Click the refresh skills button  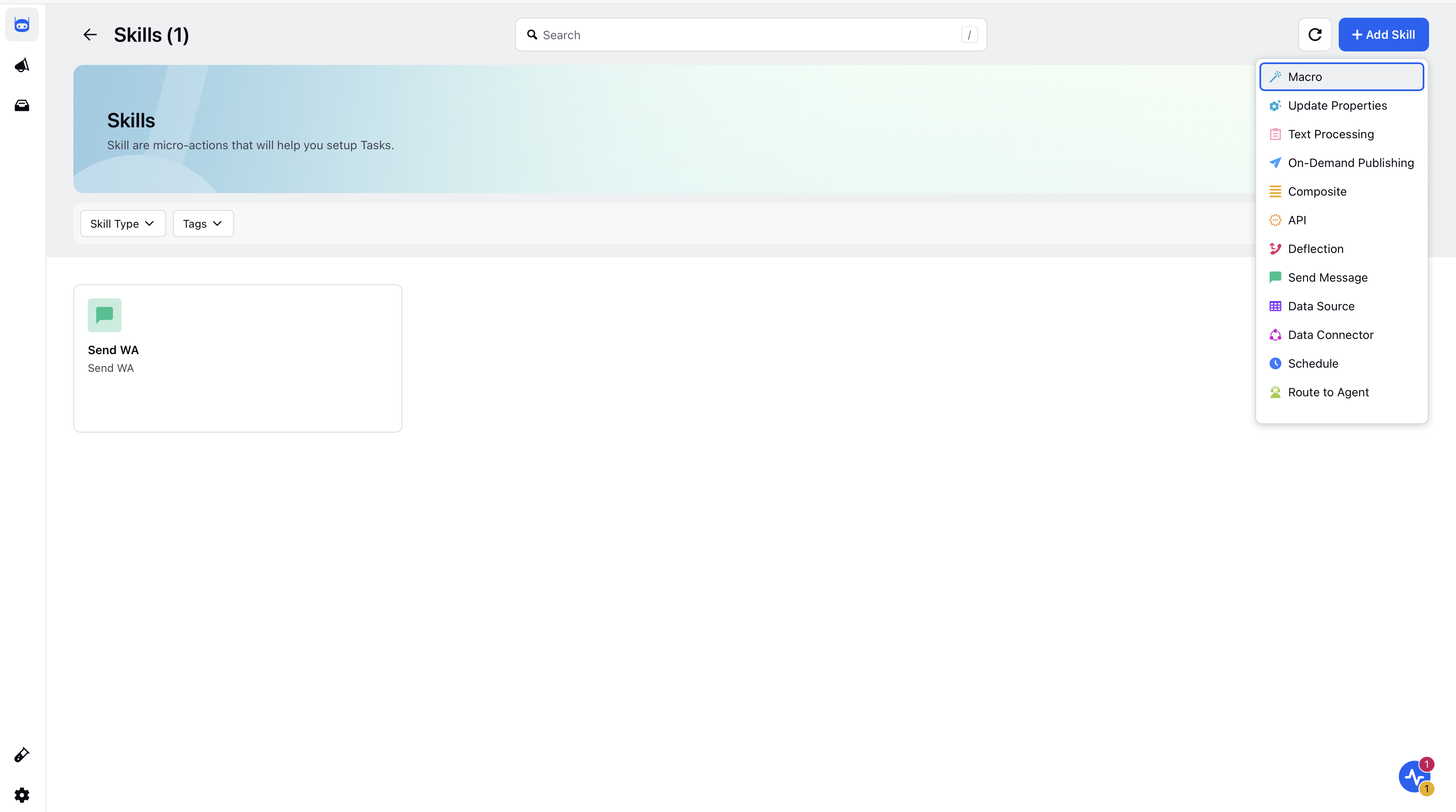(1315, 35)
